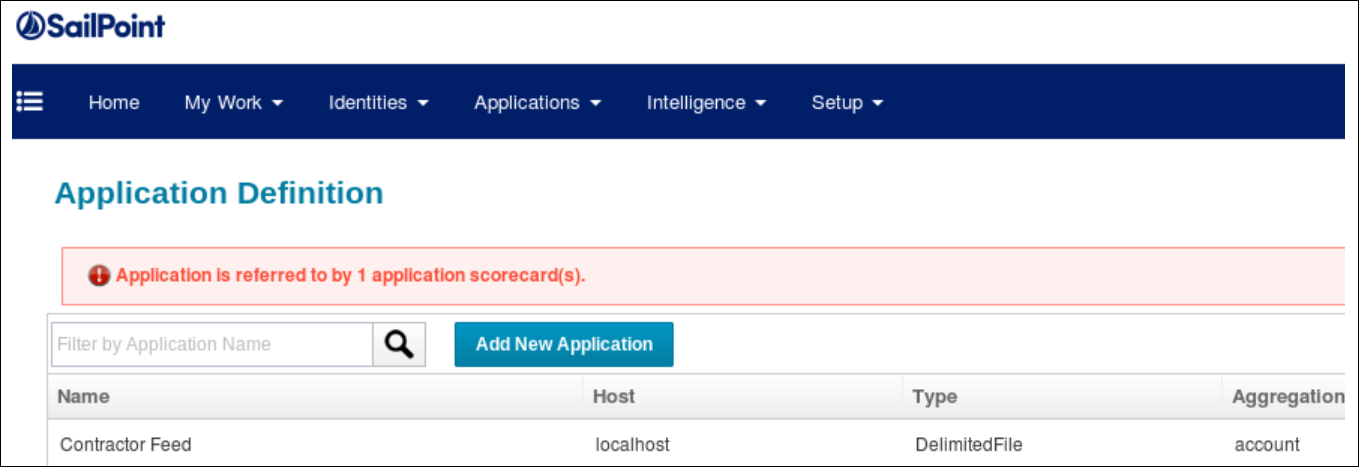Expand the Setup dropdown menu
Image resolution: width=1359 pixels, height=467 pixels.
point(847,102)
